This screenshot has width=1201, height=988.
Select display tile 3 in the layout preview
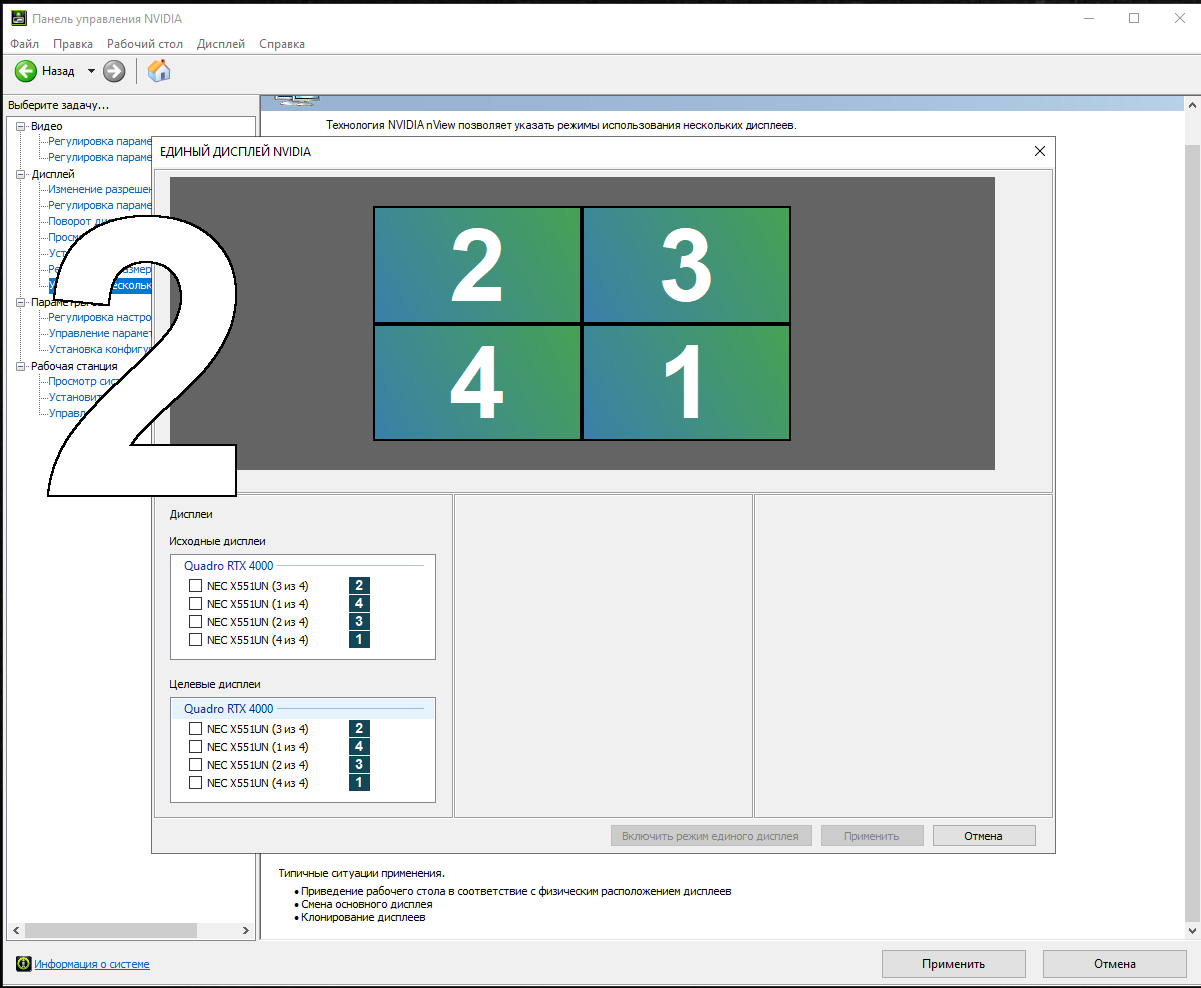[686, 265]
